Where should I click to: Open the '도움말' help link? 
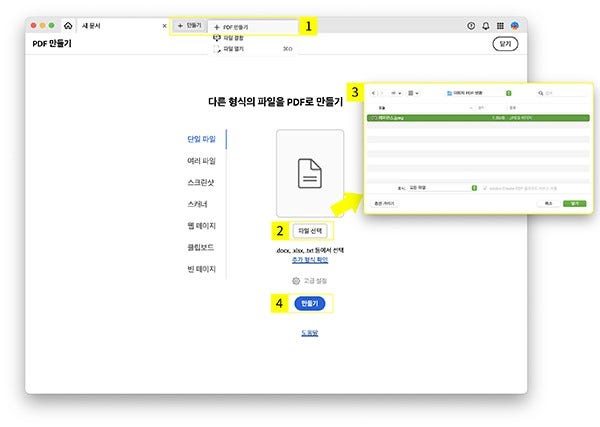310,333
